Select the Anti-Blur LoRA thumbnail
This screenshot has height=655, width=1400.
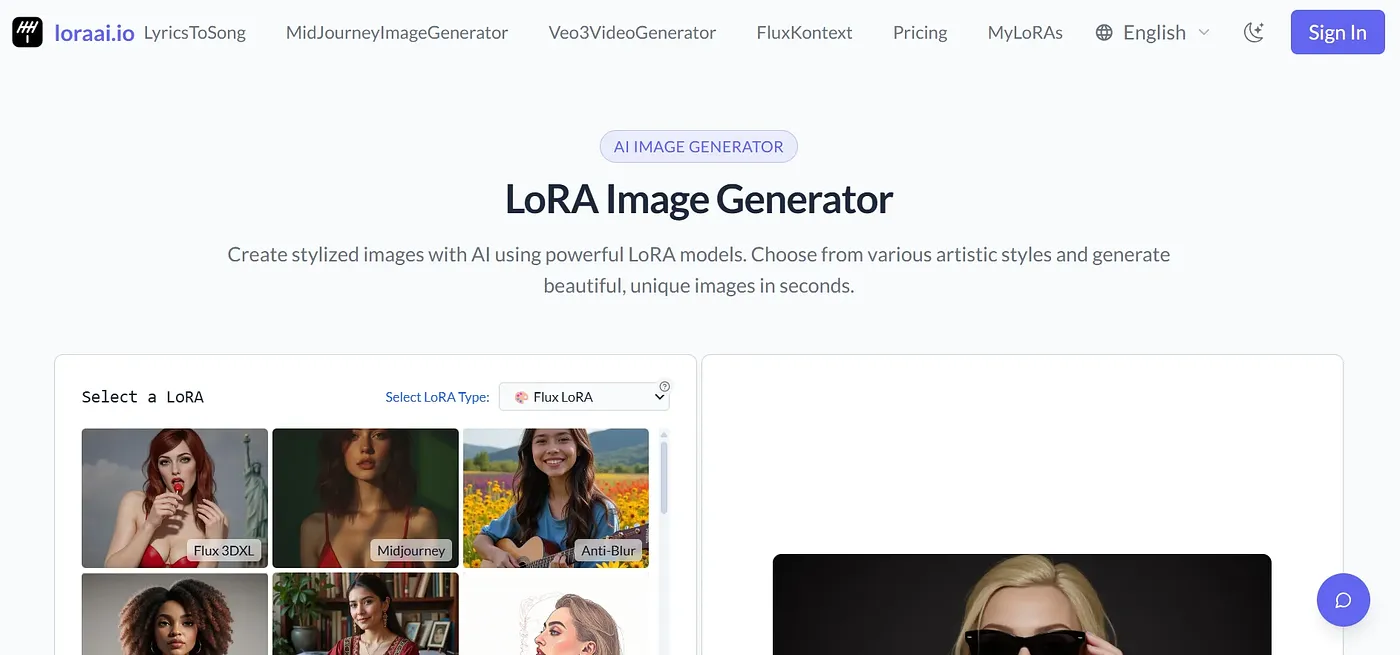point(556,498)
